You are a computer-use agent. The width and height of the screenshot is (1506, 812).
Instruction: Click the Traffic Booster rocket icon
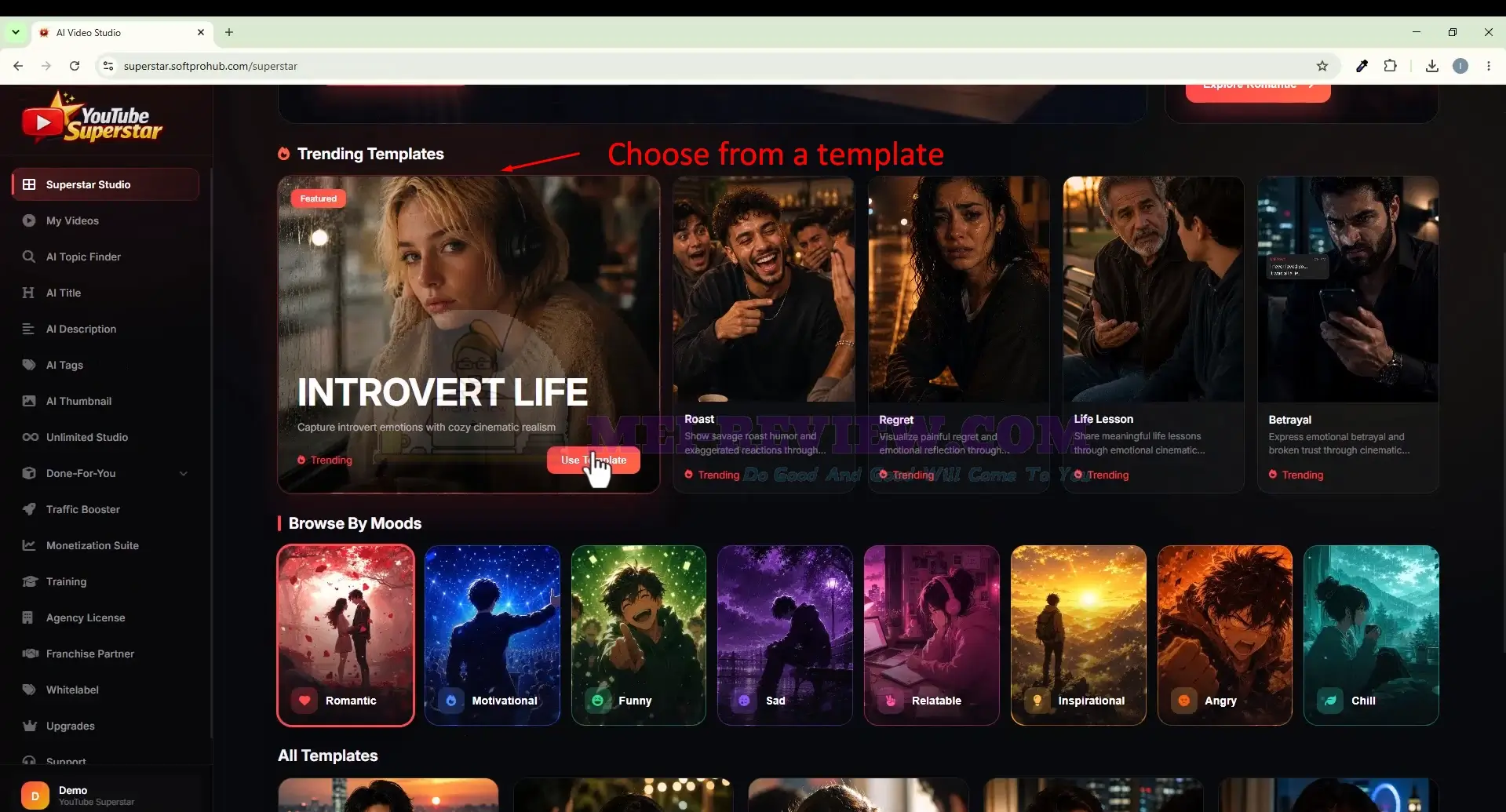[29, 509]
